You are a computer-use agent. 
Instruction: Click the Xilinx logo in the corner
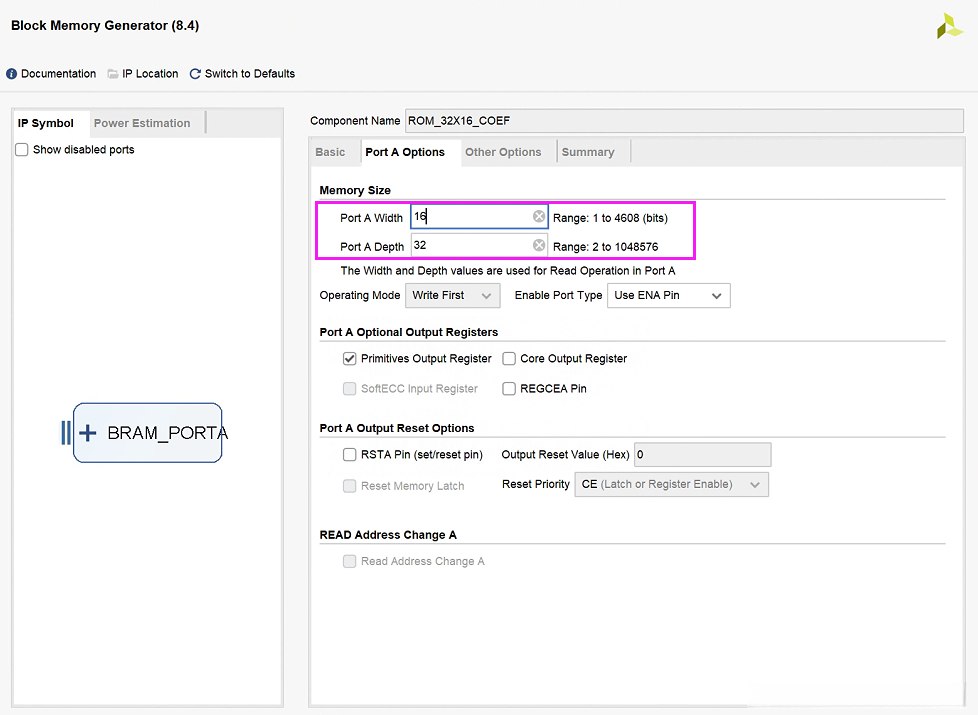pyautogui.click(x=949, y=27)
